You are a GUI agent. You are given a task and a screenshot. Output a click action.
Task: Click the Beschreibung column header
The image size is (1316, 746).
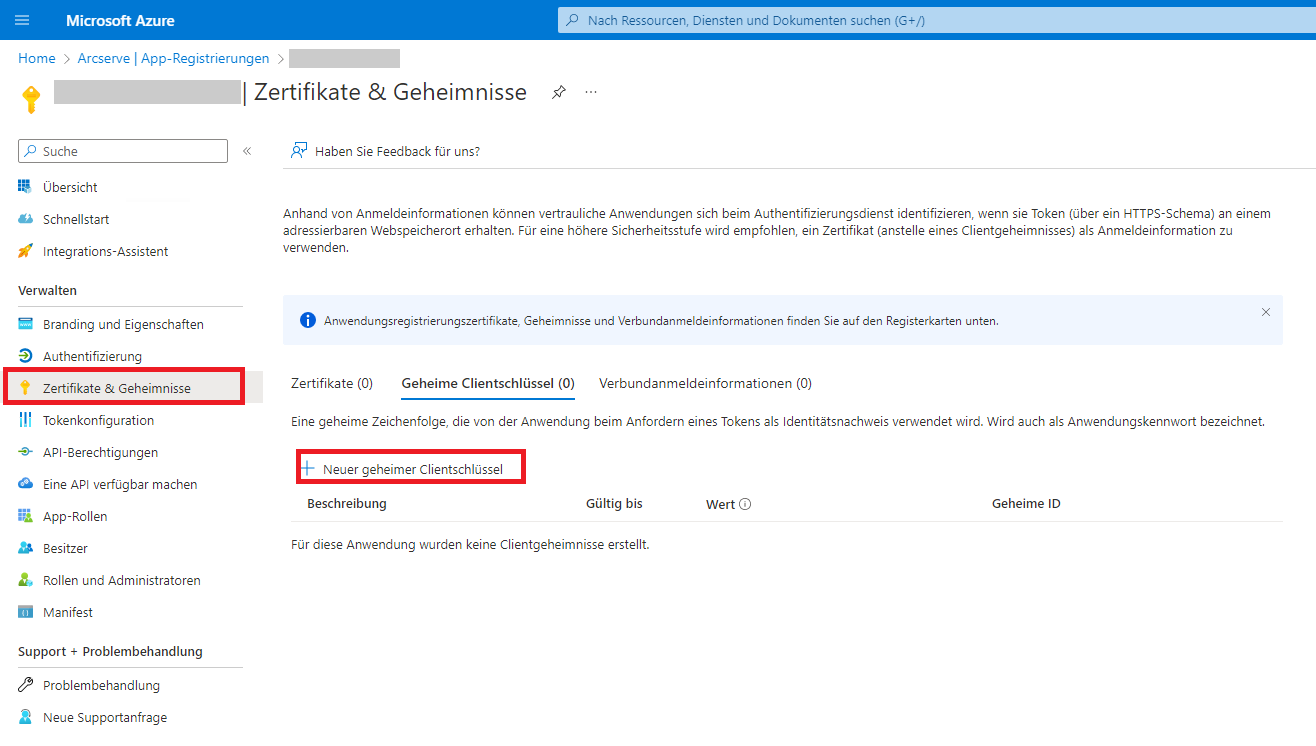click(x=347, y=504)
